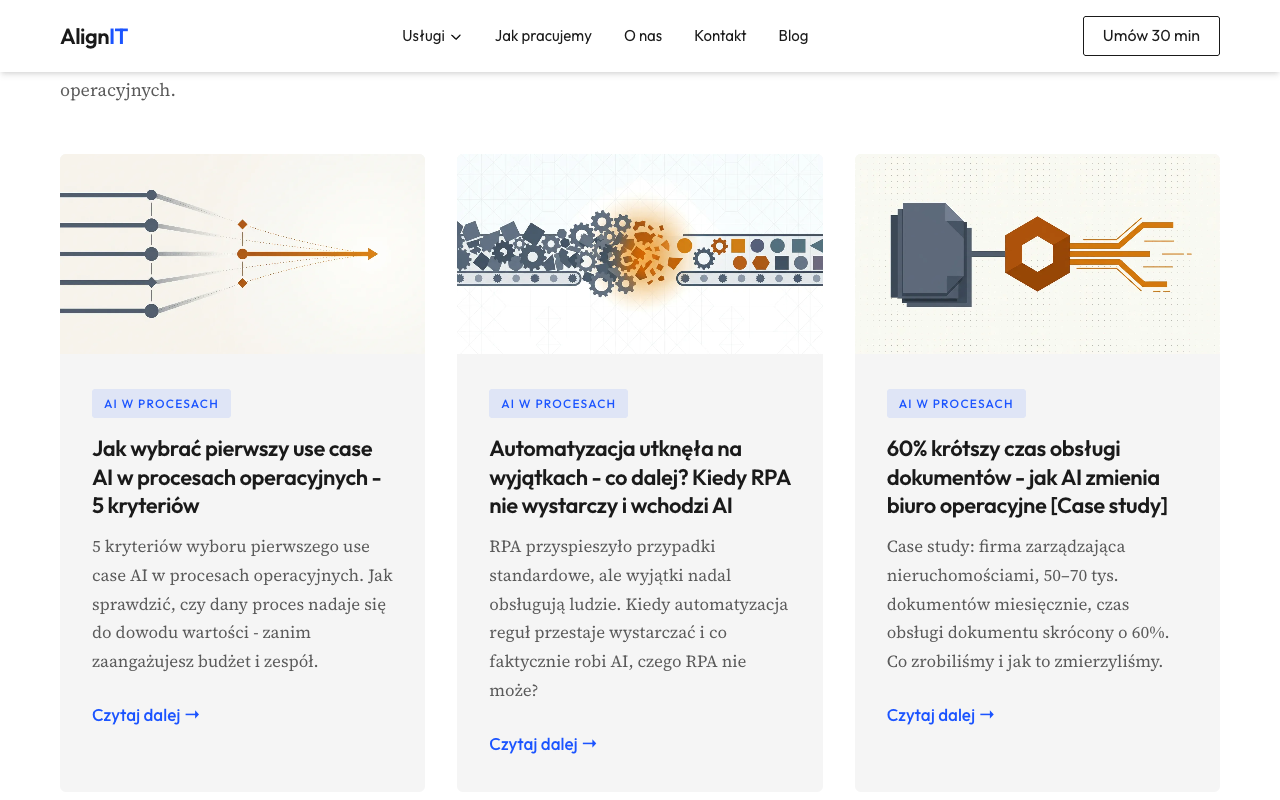Navigate to Kontakt
1280x800 pixels.
[720, 36]
